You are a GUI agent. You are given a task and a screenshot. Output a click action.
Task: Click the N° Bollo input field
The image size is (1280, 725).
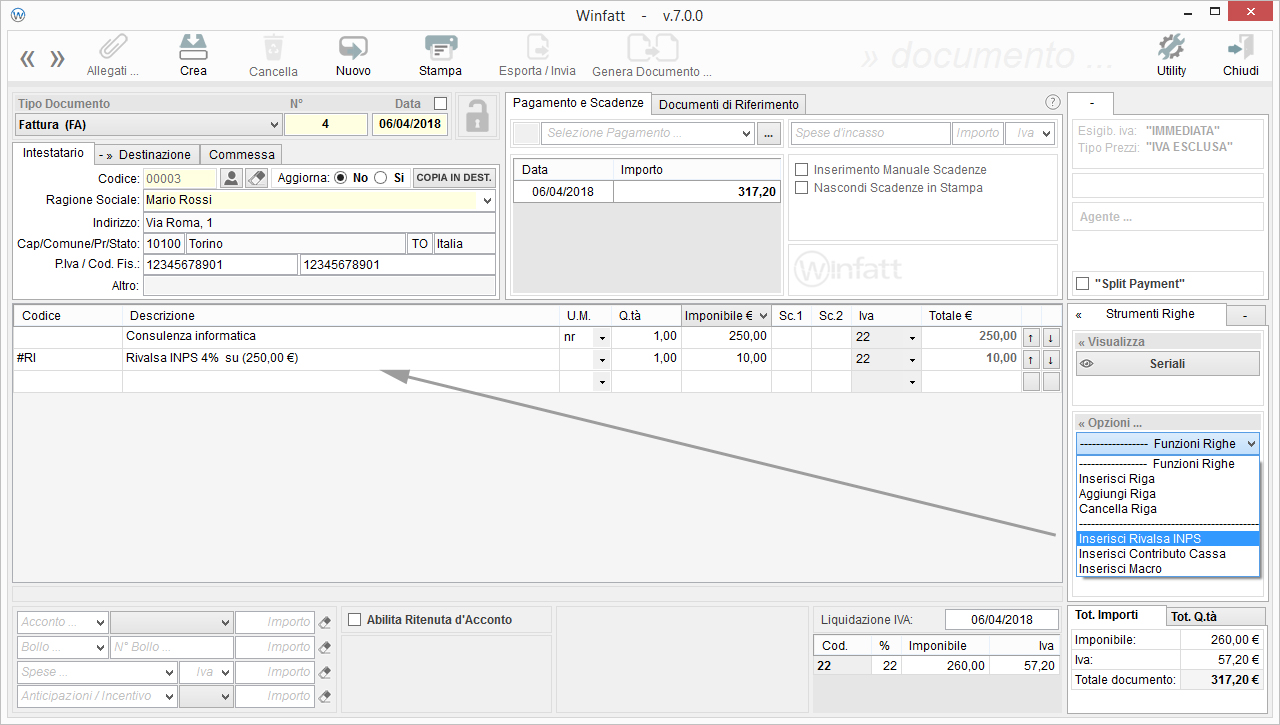[x=171, y=647]
